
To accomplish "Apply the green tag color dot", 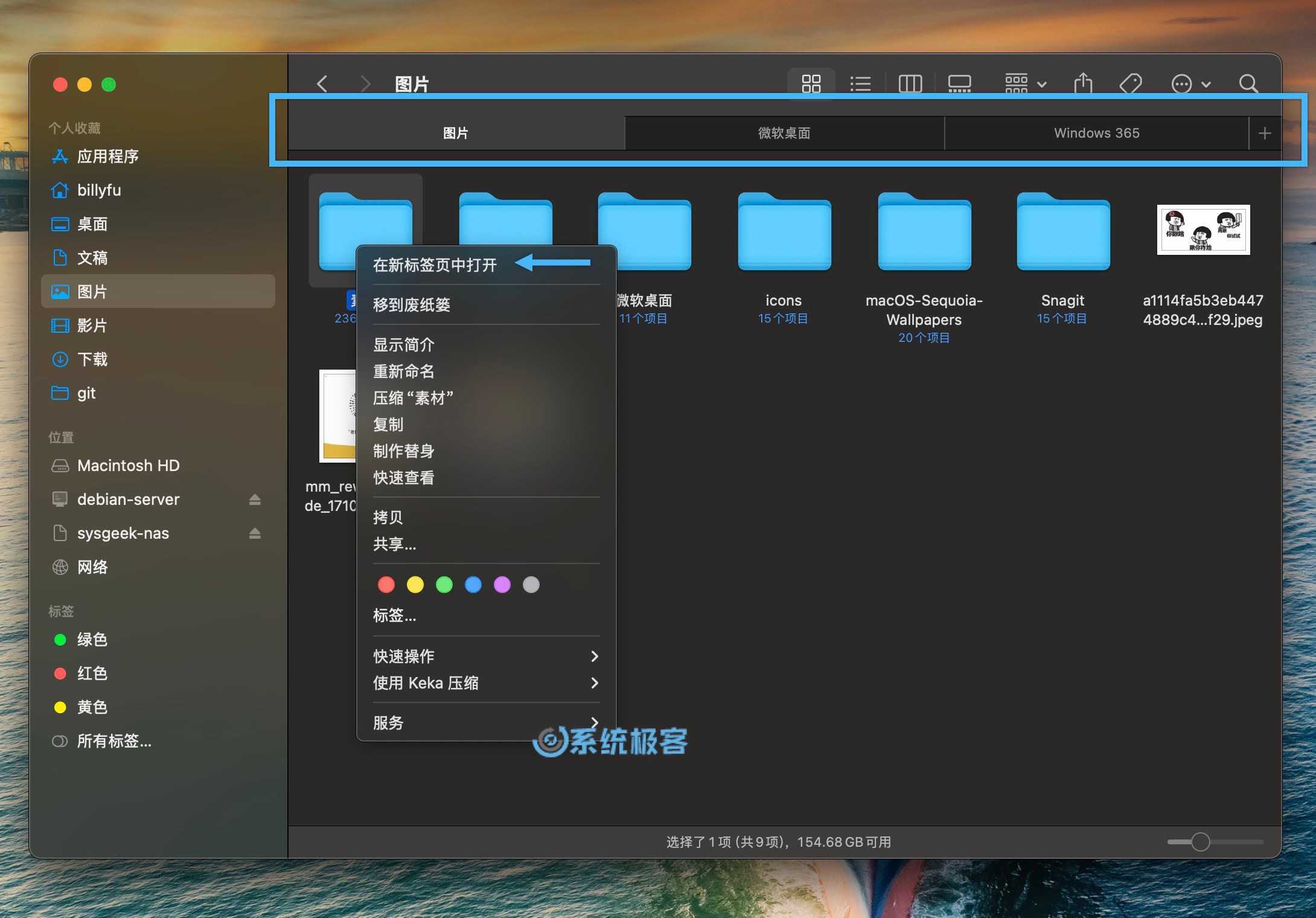I will [444, 585].
